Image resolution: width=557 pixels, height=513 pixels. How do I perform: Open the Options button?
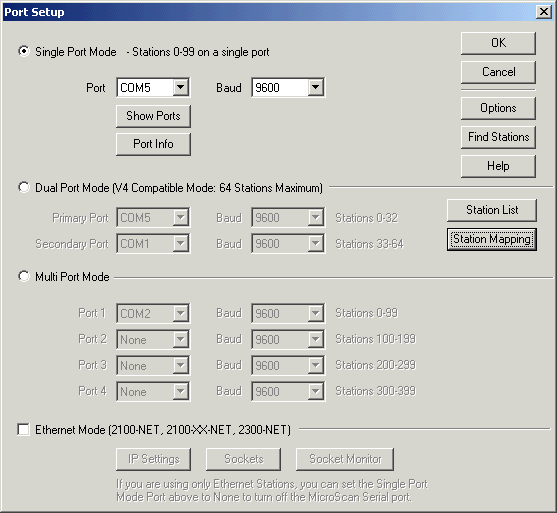[498, 108]
